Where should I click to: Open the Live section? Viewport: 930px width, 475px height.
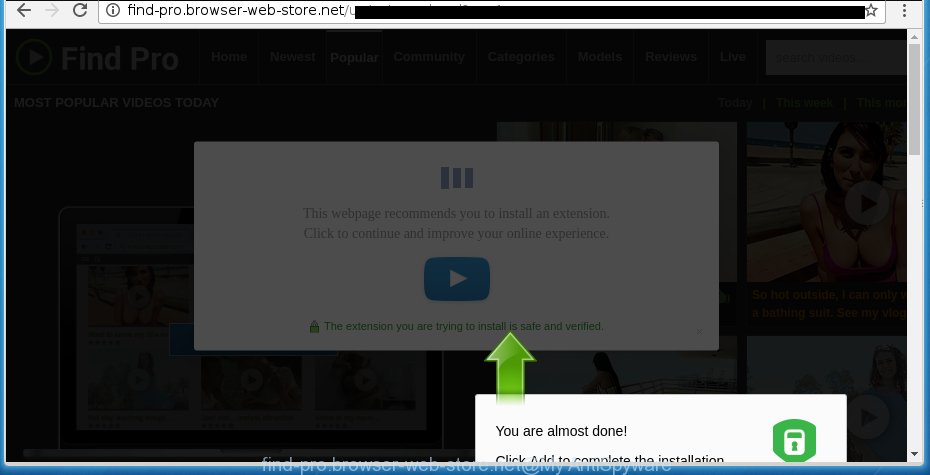pos(732,57)
